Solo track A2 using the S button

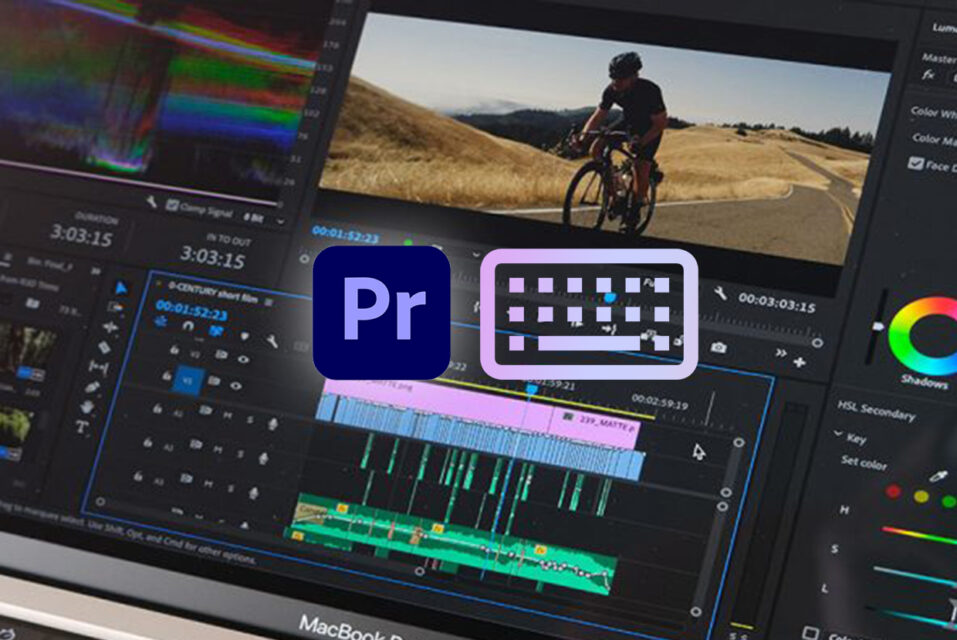click(238, 450)
